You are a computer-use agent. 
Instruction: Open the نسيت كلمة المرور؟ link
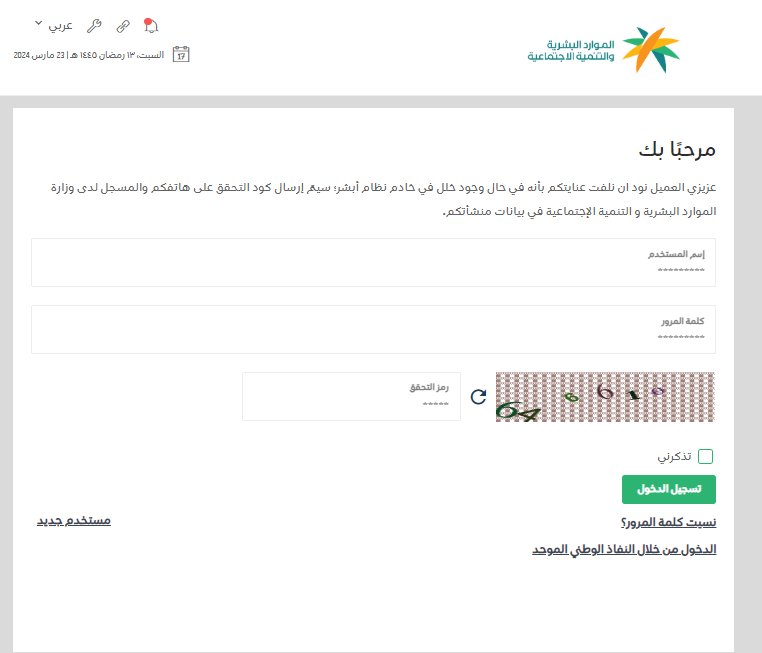[x=668, y=523]
